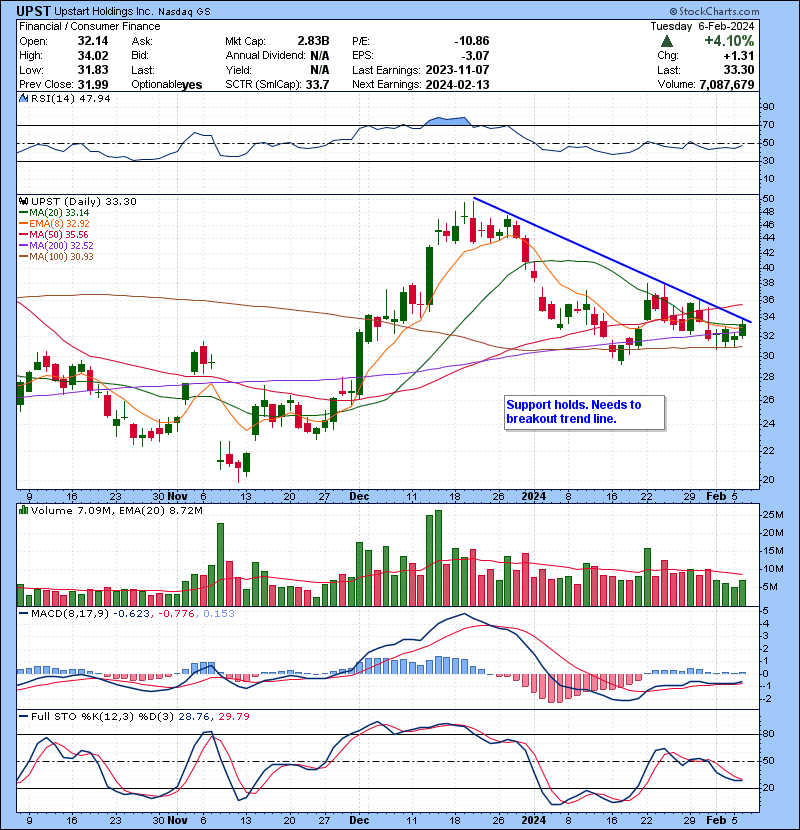800x830 pixels.
Task: Click the Open value 32.14
Action: [x=93, y=41]
